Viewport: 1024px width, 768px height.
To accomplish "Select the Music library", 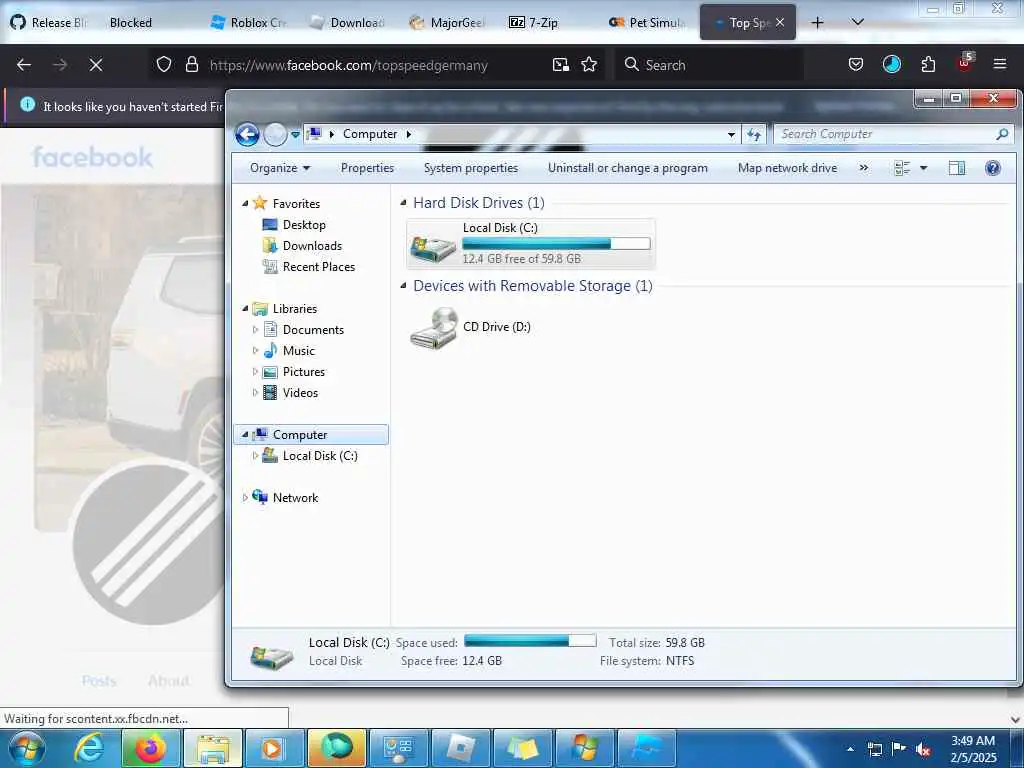I will click(298, 351).
